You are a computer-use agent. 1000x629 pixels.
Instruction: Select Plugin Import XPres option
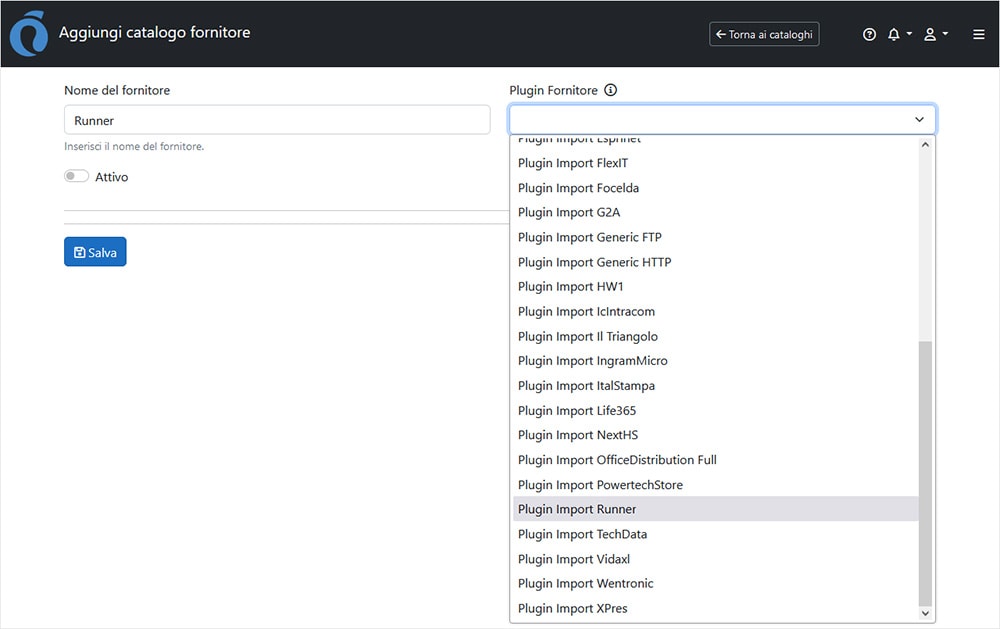coord(572,608)
